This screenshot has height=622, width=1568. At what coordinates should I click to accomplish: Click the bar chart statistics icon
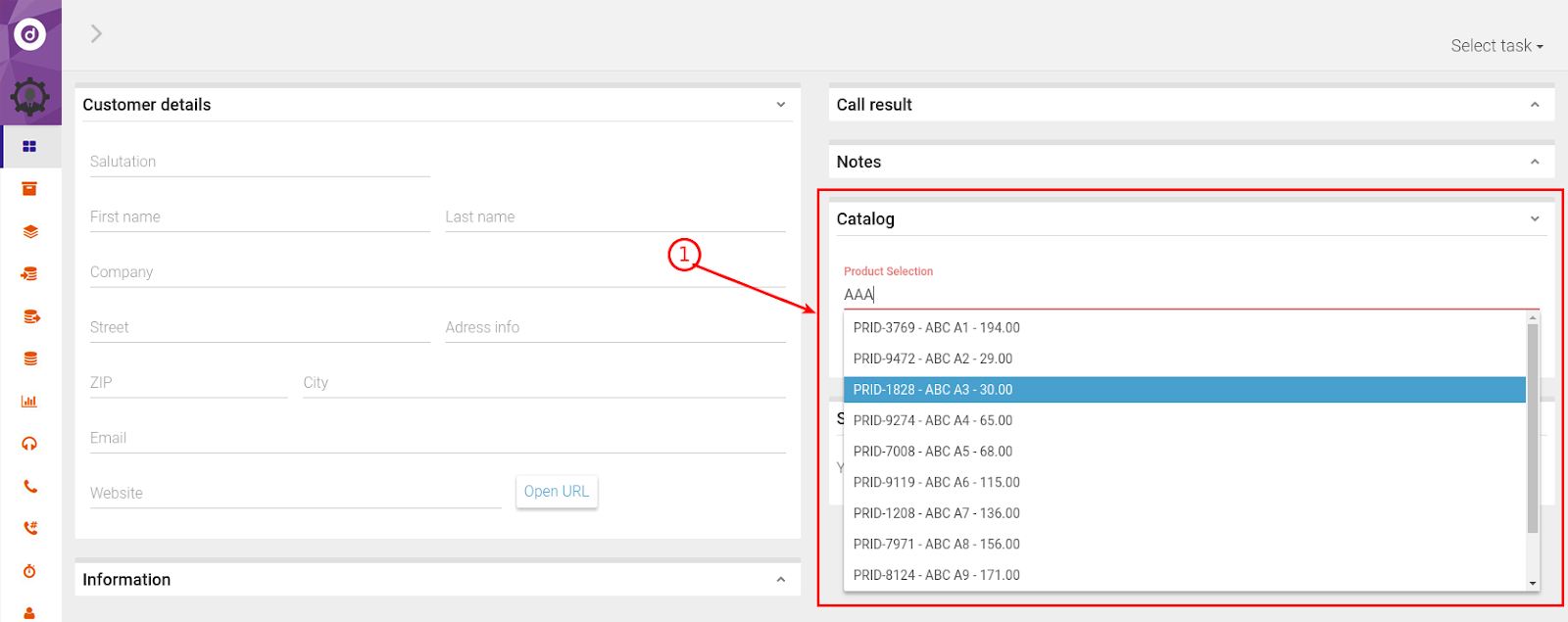coord(29,402)
